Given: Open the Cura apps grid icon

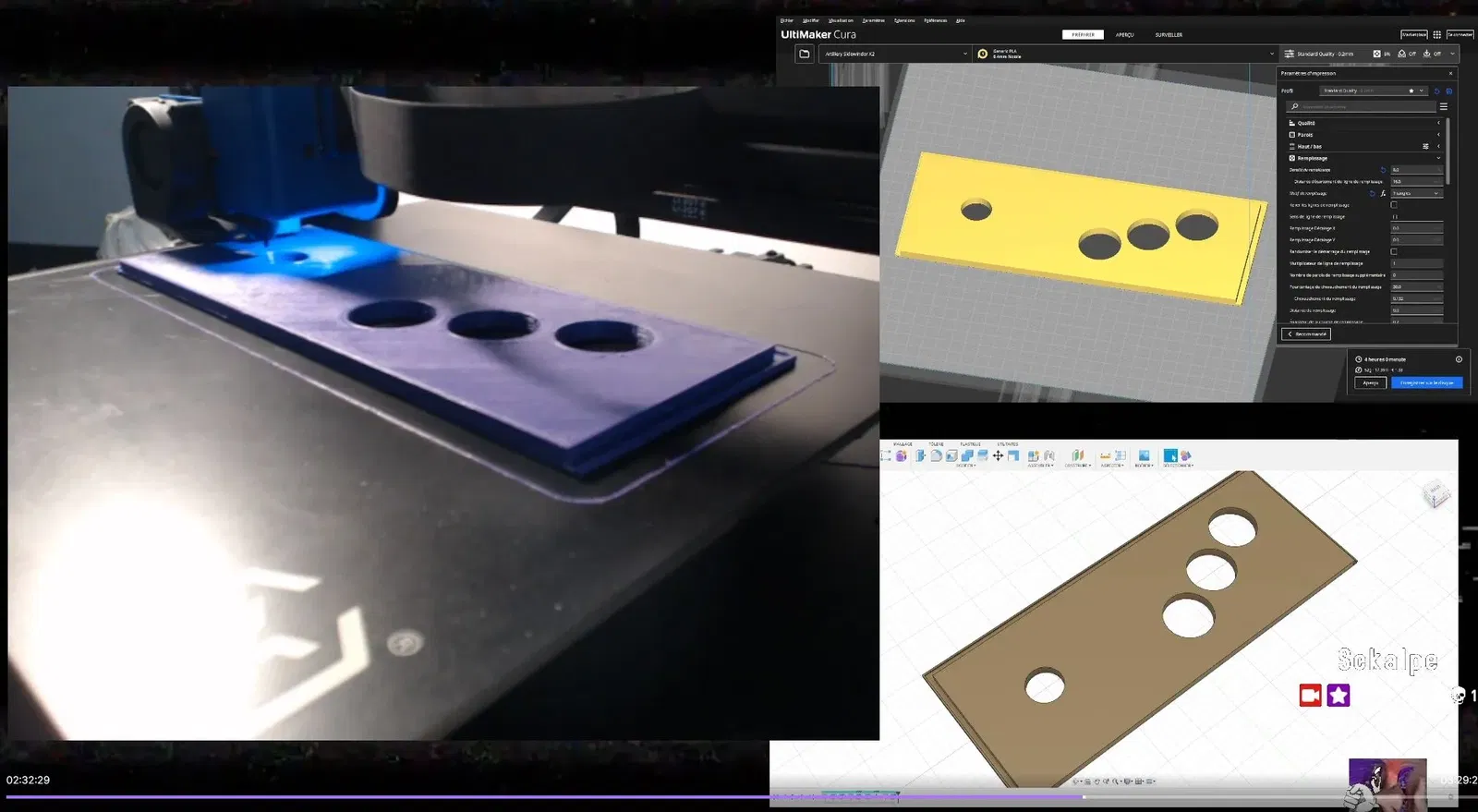Looking at the screenshot, I should pyautogui.click(x=1436, y=34).
